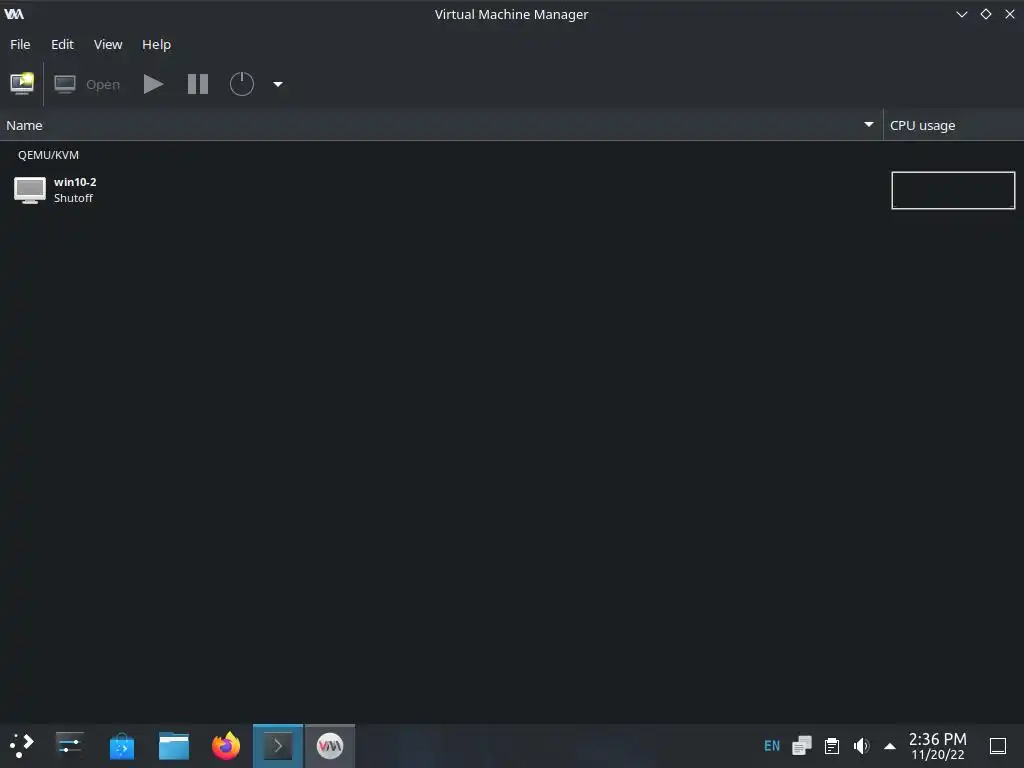
Task: Close the Virtual Machine Manager window
Action: [1010, 14]
